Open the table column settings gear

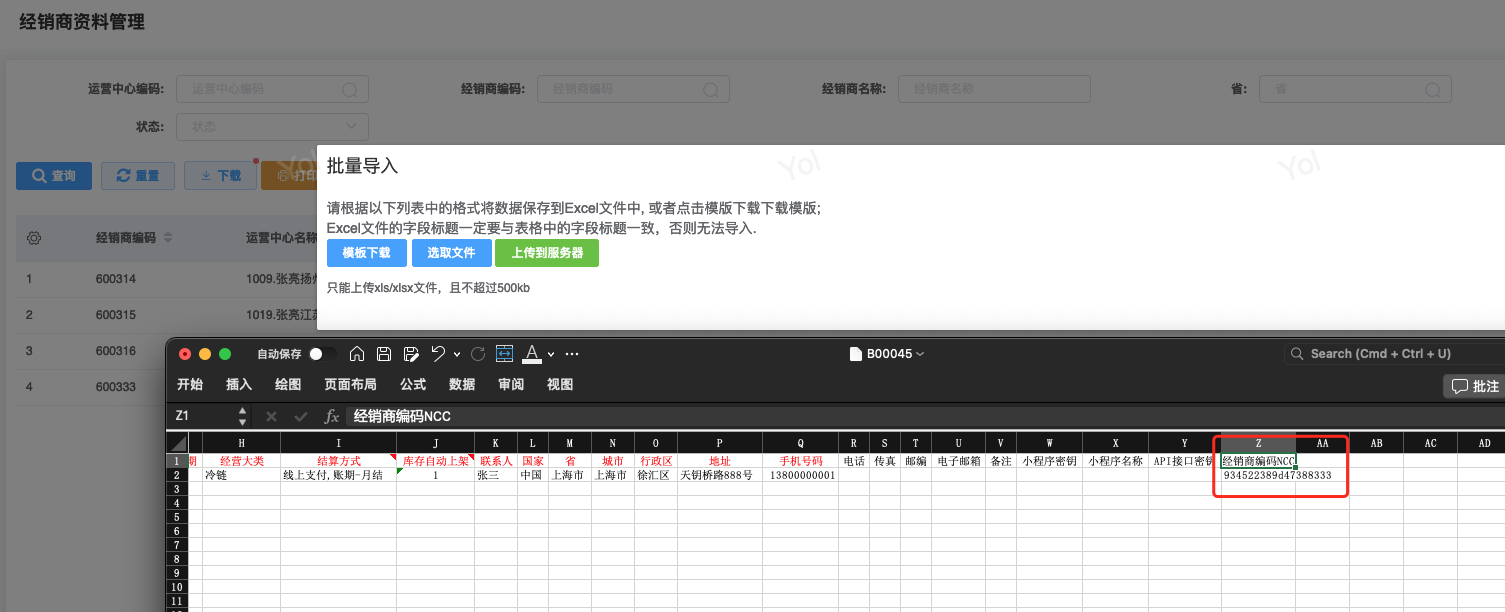[34, 238]
